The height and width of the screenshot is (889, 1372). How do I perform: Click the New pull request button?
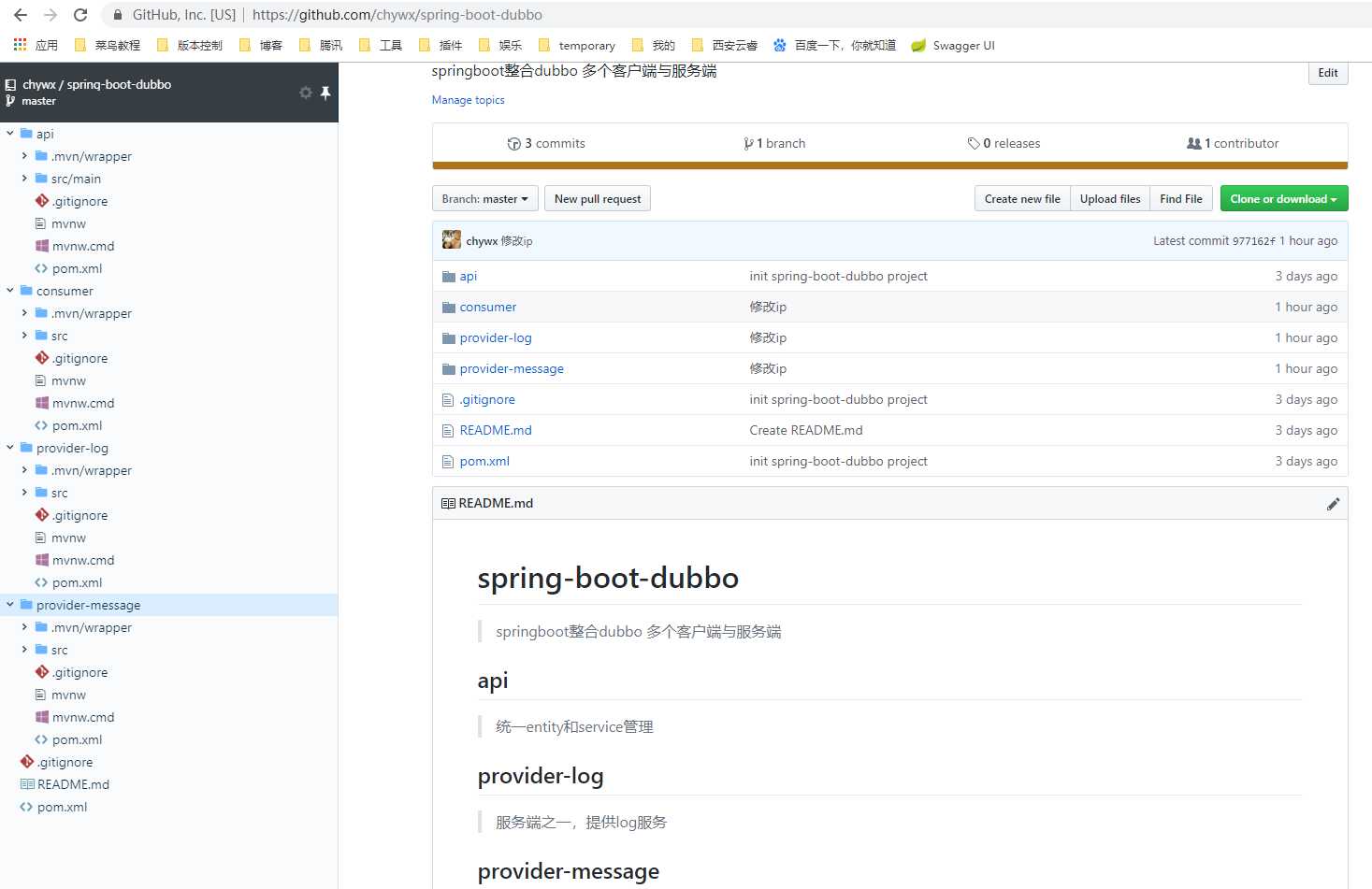pyautogui.click(x=598, y=199)
